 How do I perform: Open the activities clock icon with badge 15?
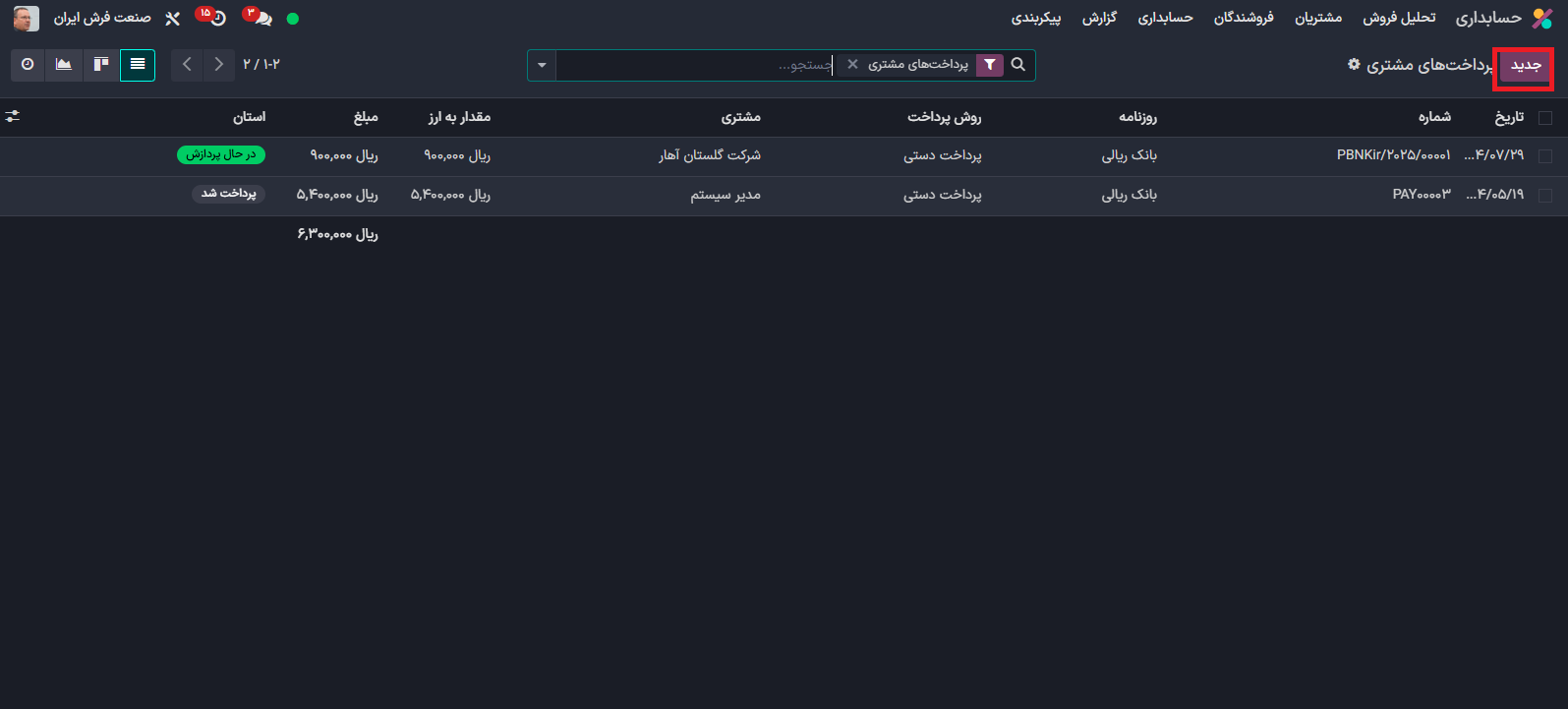pyautogui.click(x=216, y=19)
